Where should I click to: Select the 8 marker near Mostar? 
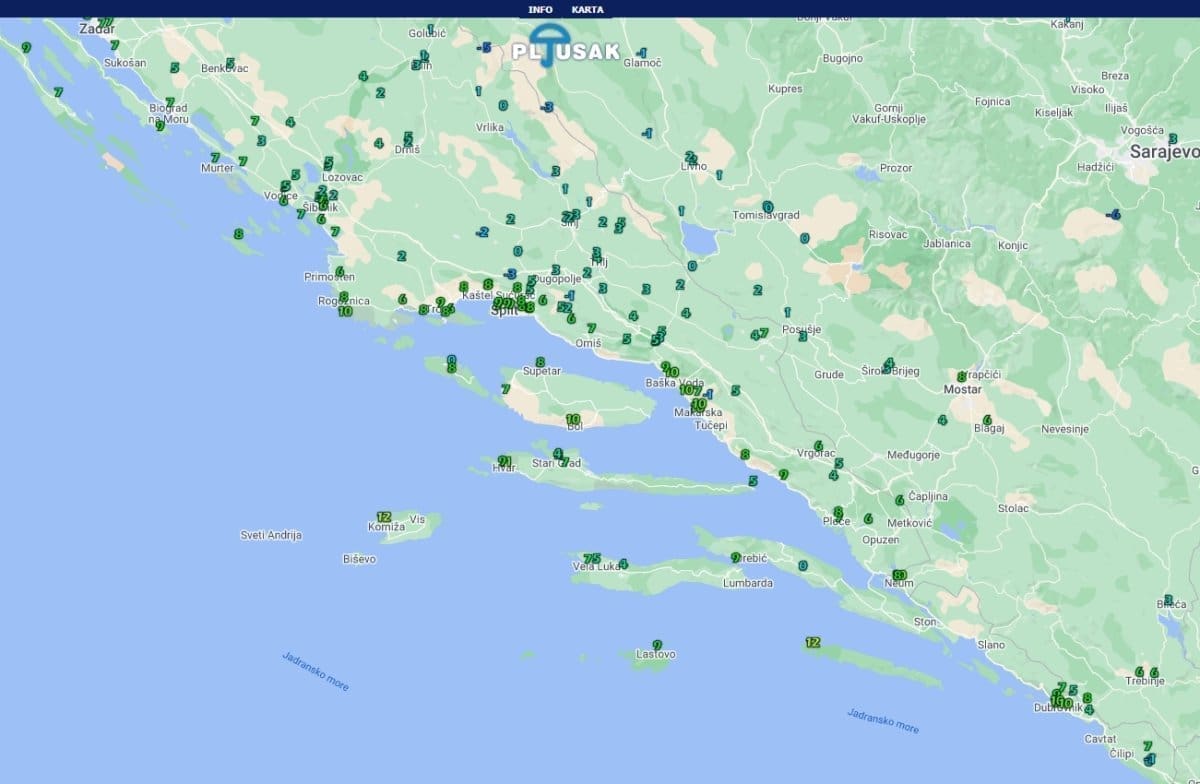pos(962,376)
